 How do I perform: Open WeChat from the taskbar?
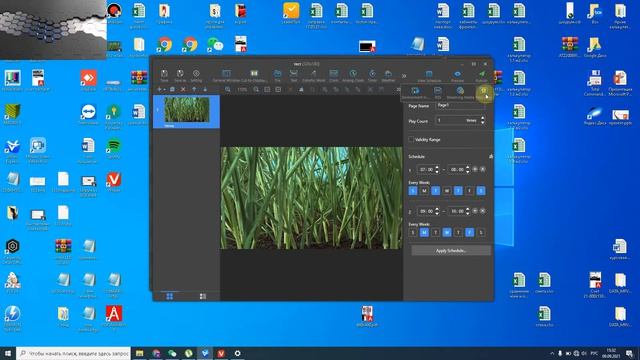[172, 353]
